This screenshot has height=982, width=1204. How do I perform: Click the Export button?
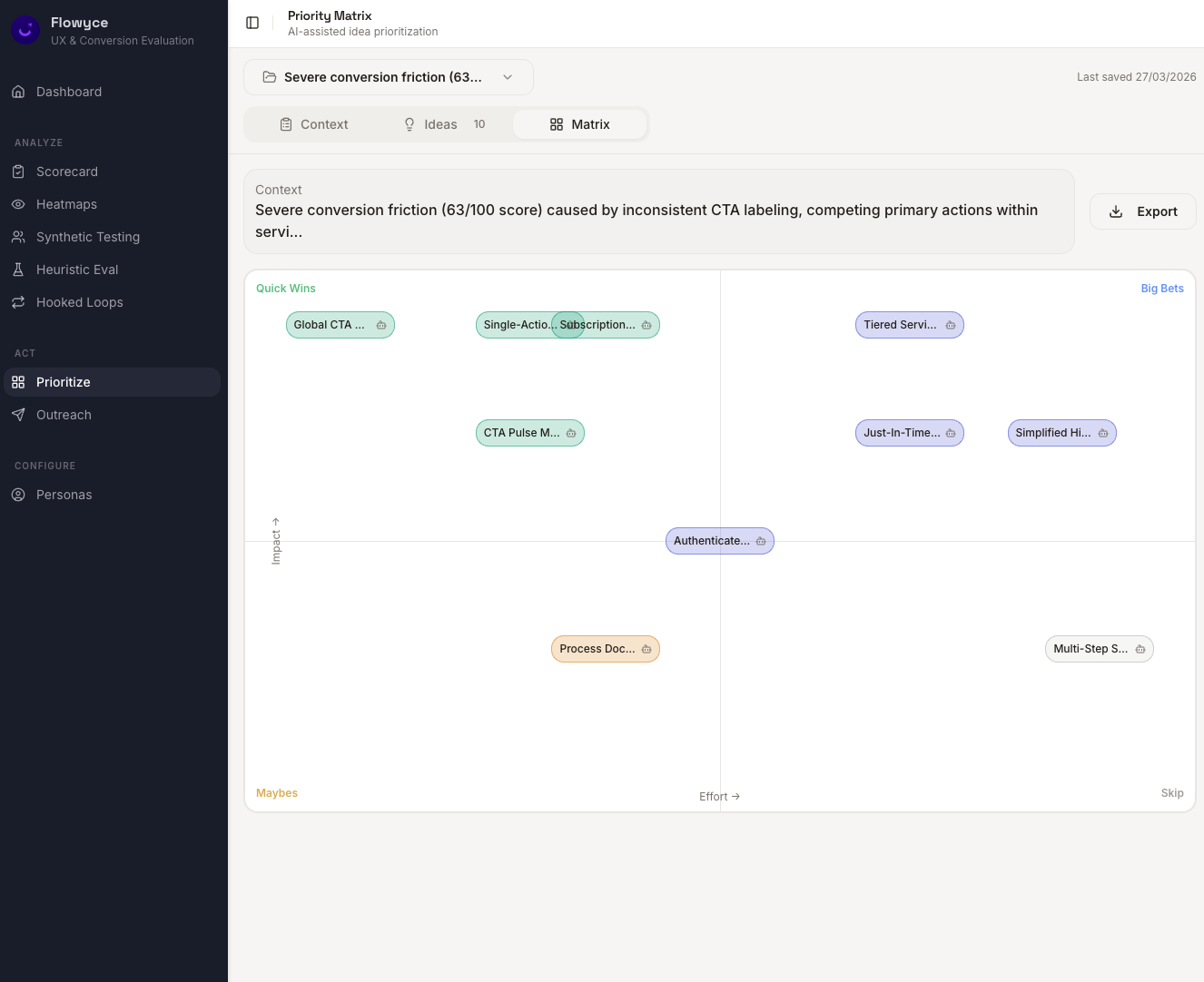tap(1143, 211)
